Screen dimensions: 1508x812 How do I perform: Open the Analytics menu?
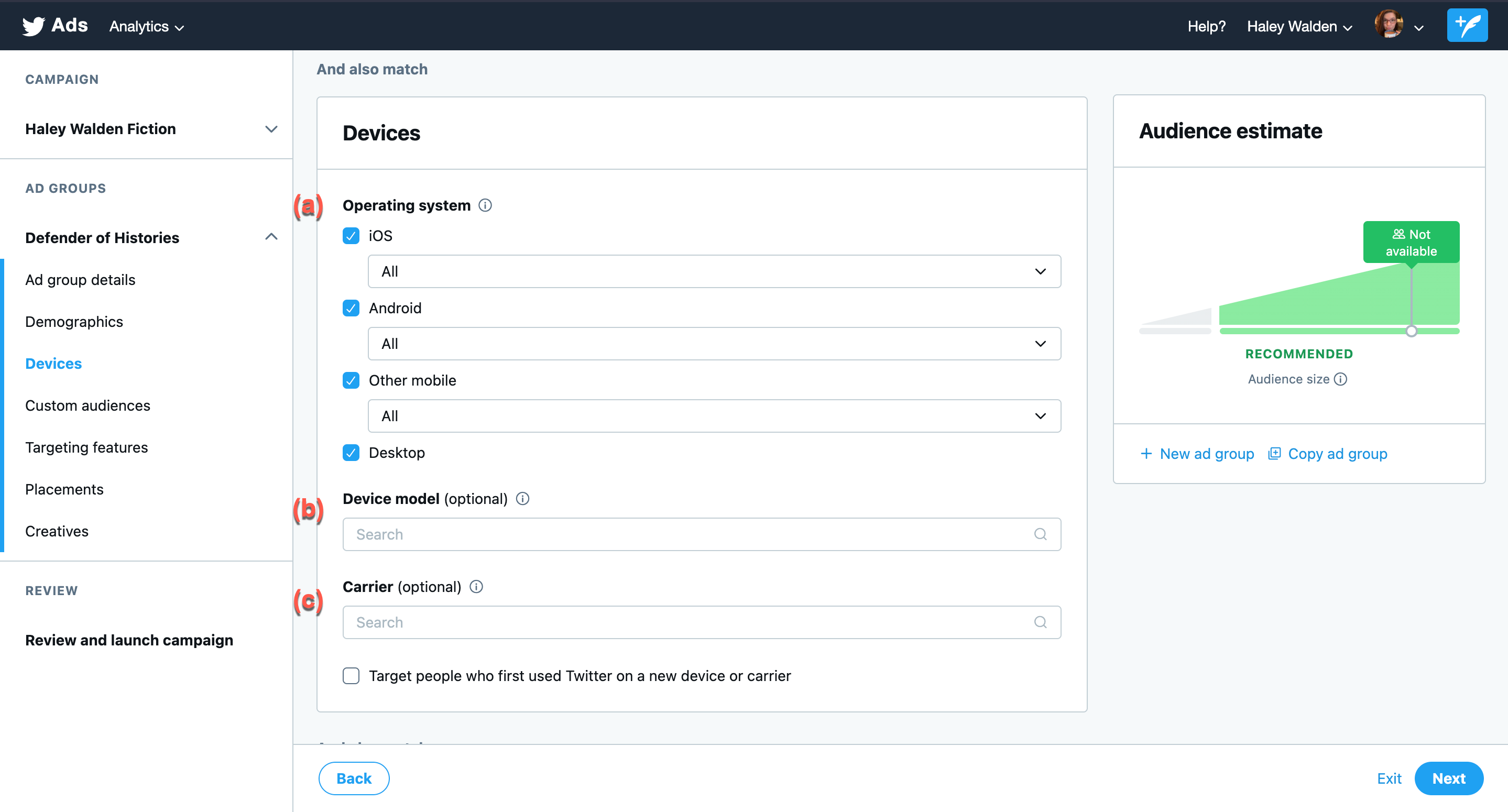tap(146, 26)
